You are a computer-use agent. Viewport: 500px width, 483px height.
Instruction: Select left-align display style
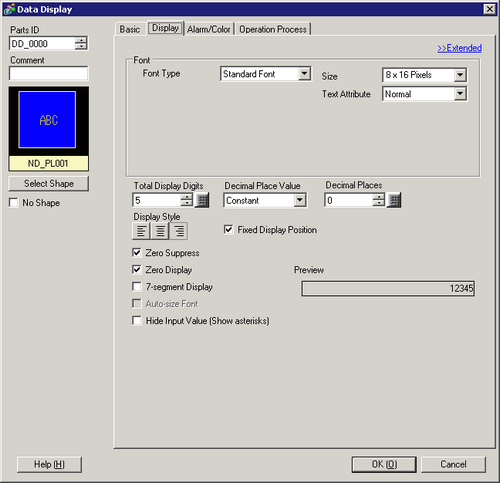[141, 231]
